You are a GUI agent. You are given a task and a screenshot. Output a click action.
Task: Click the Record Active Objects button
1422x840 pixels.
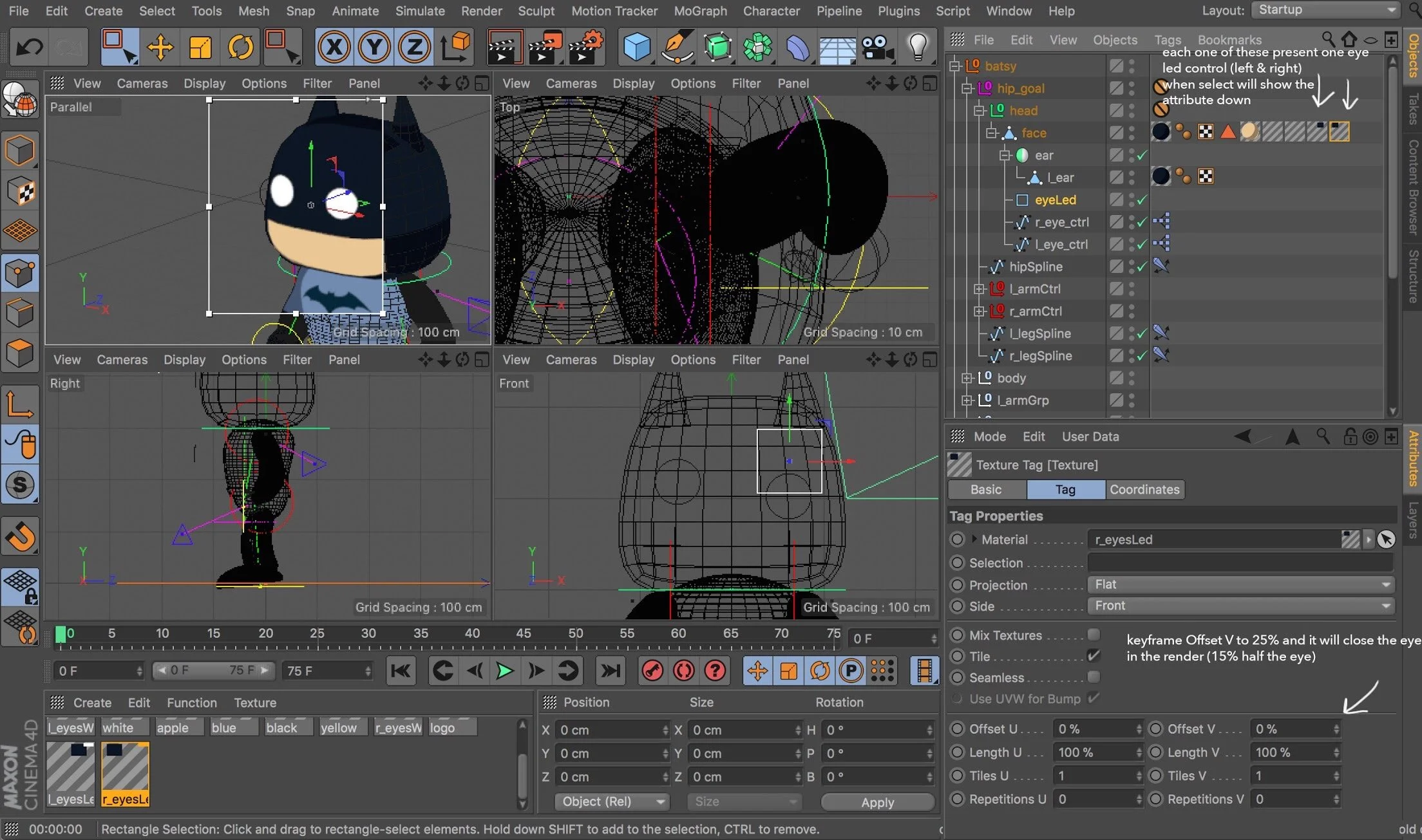652,671
